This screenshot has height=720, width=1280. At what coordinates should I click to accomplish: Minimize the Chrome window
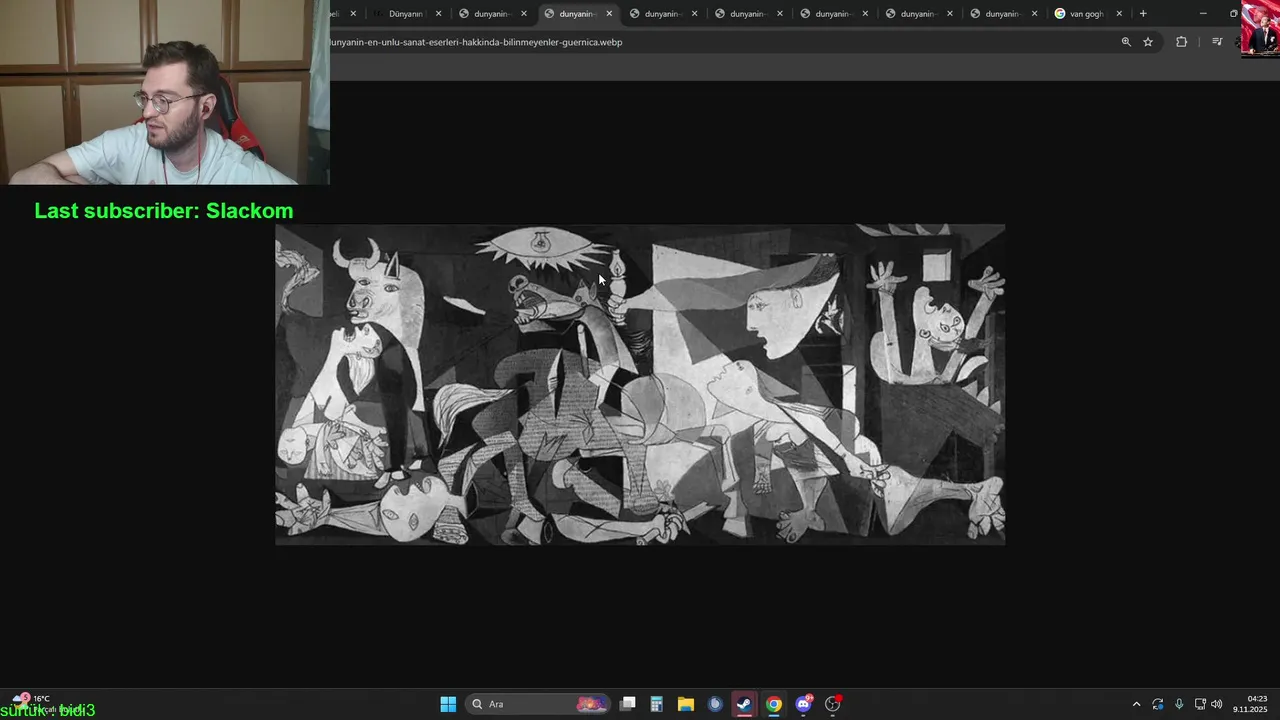pyautogui.click(x=1203, y=14)
